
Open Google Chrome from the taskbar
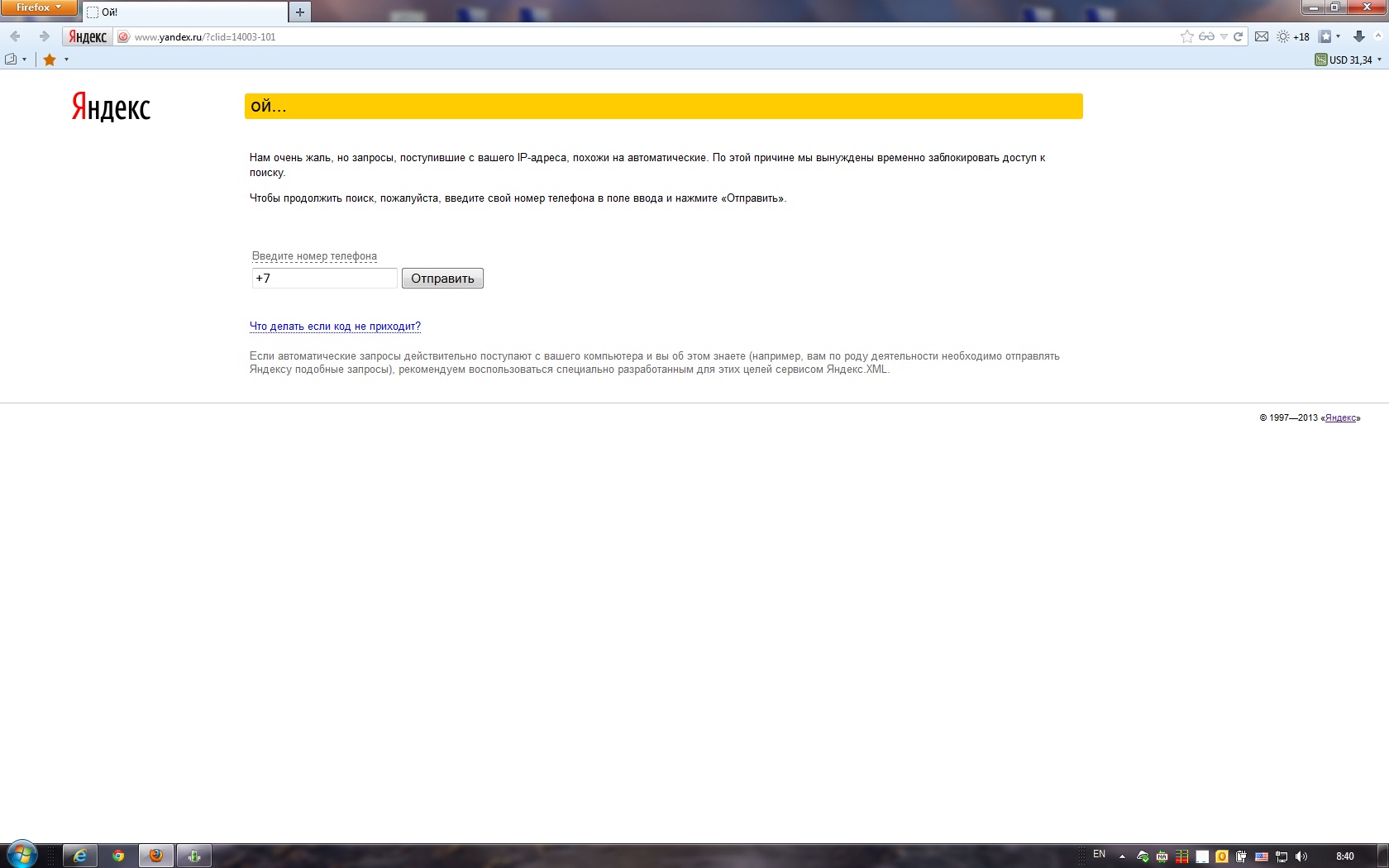(x=118, y=856)
